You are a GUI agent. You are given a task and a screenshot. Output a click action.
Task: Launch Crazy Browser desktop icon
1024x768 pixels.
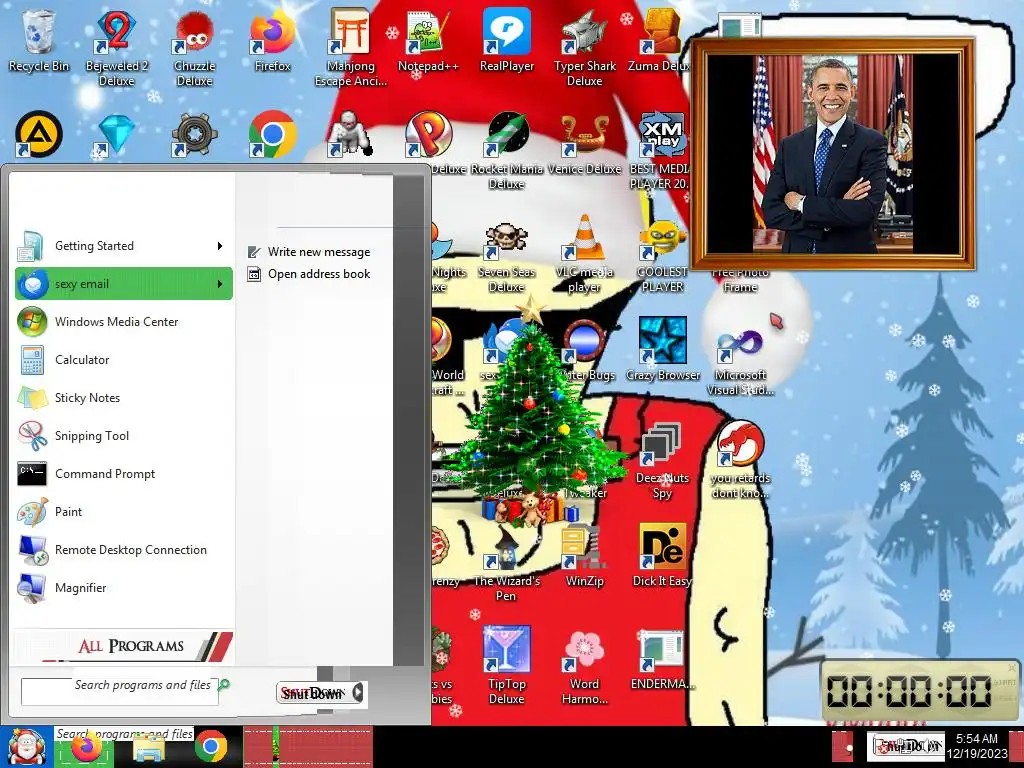click(662, 349)
